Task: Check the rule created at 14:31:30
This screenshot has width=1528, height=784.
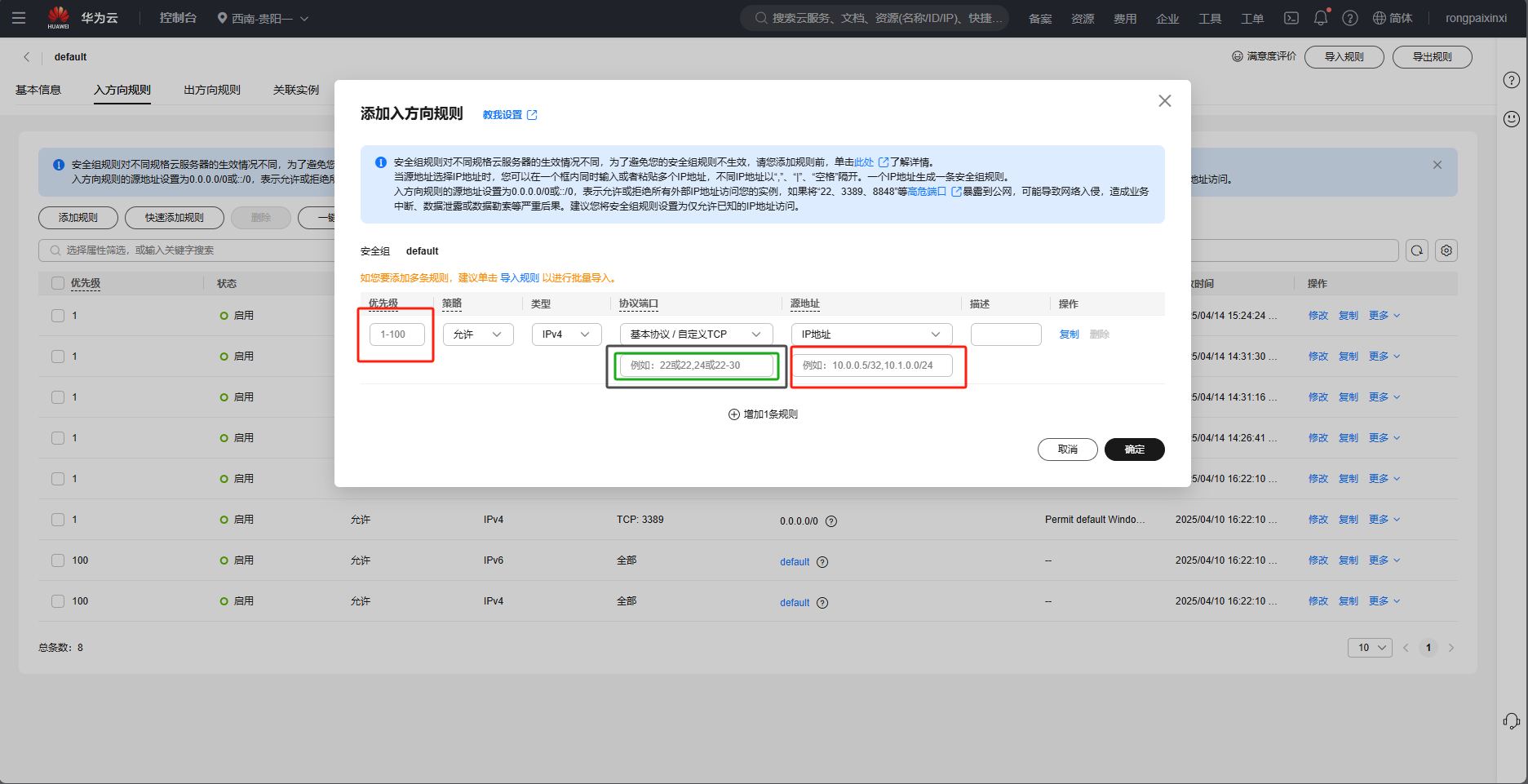Action: 58,357
